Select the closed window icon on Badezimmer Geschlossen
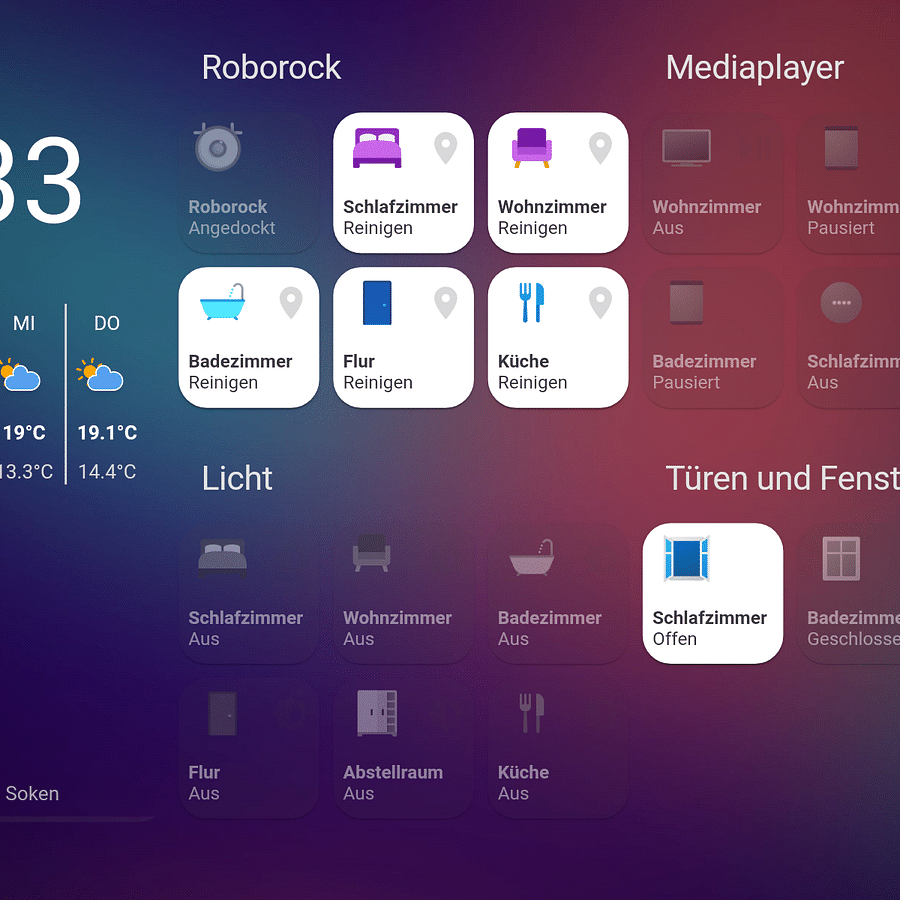 (x=840, y=558)
